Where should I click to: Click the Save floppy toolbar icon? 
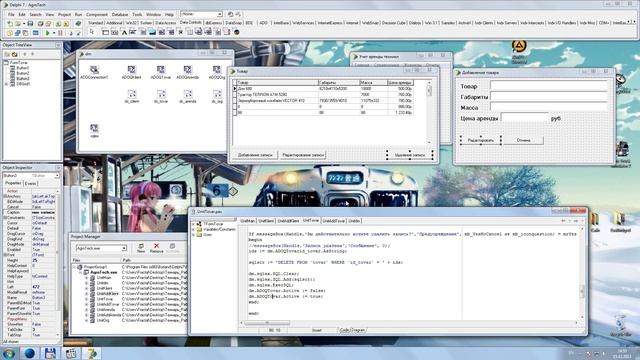30,24
